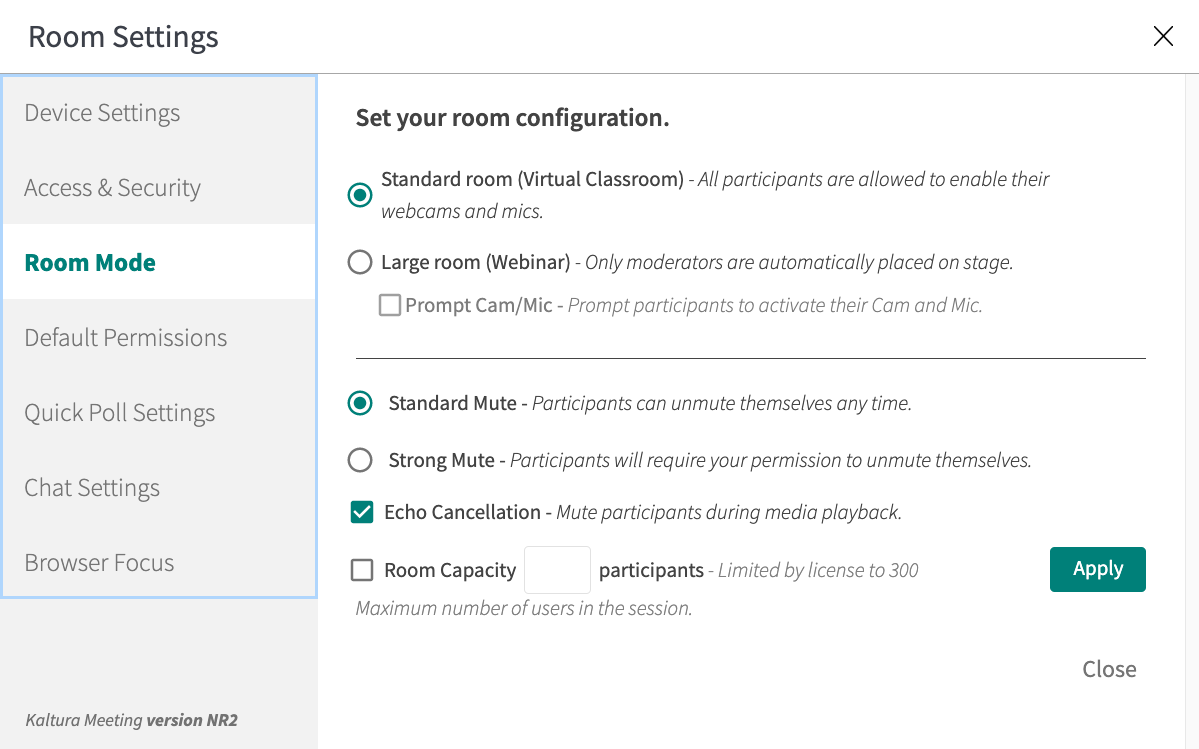The width and height of the screenshot is (1199, 749).
Task: Go to Quick Poll Settings
Action: tap(120, 413)
